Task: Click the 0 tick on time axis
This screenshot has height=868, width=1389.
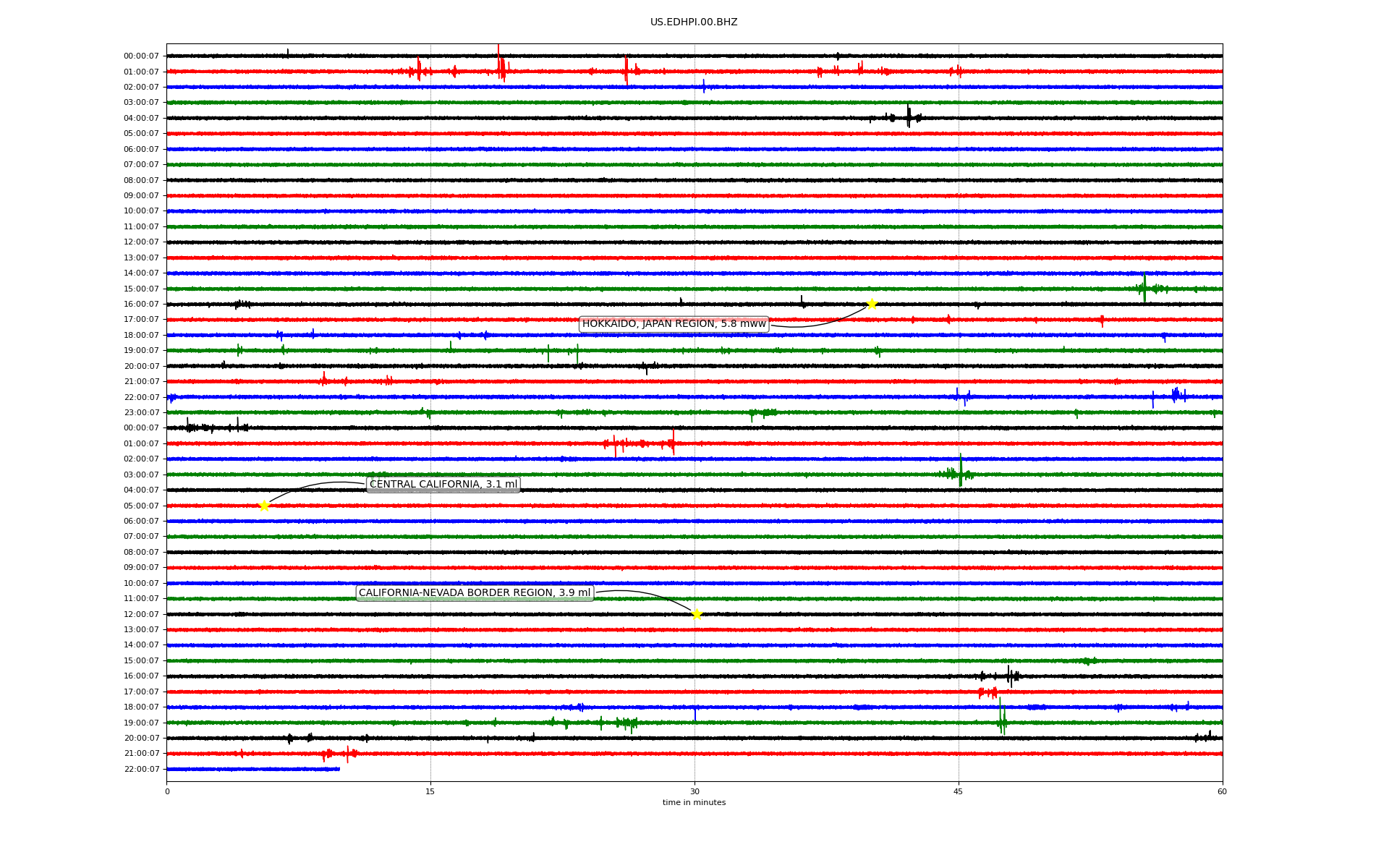Action: [x=167, y=791]
